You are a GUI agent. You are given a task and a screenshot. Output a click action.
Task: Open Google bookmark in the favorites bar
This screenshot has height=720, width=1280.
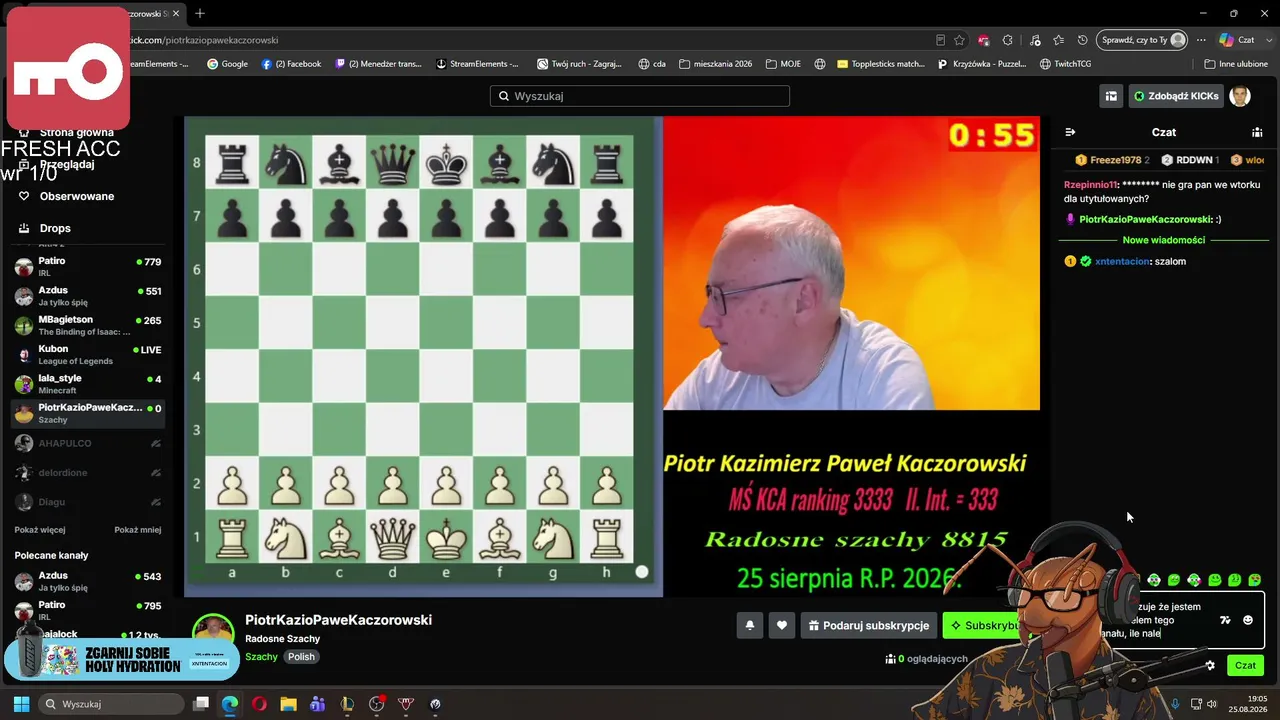point(227,64)
